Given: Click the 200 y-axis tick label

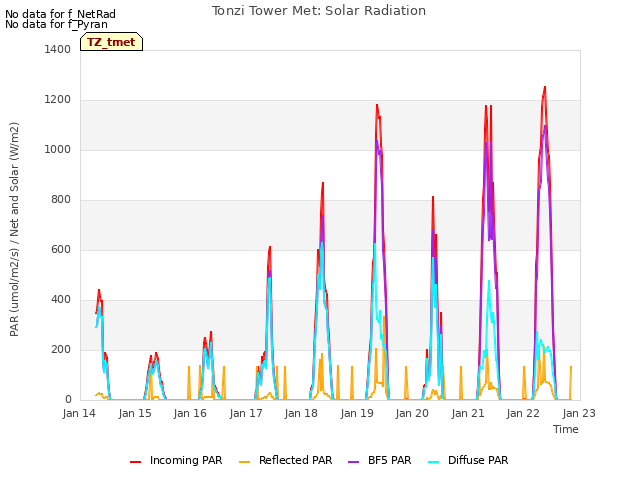Looking at the screenshot, I should coord(61,349).
